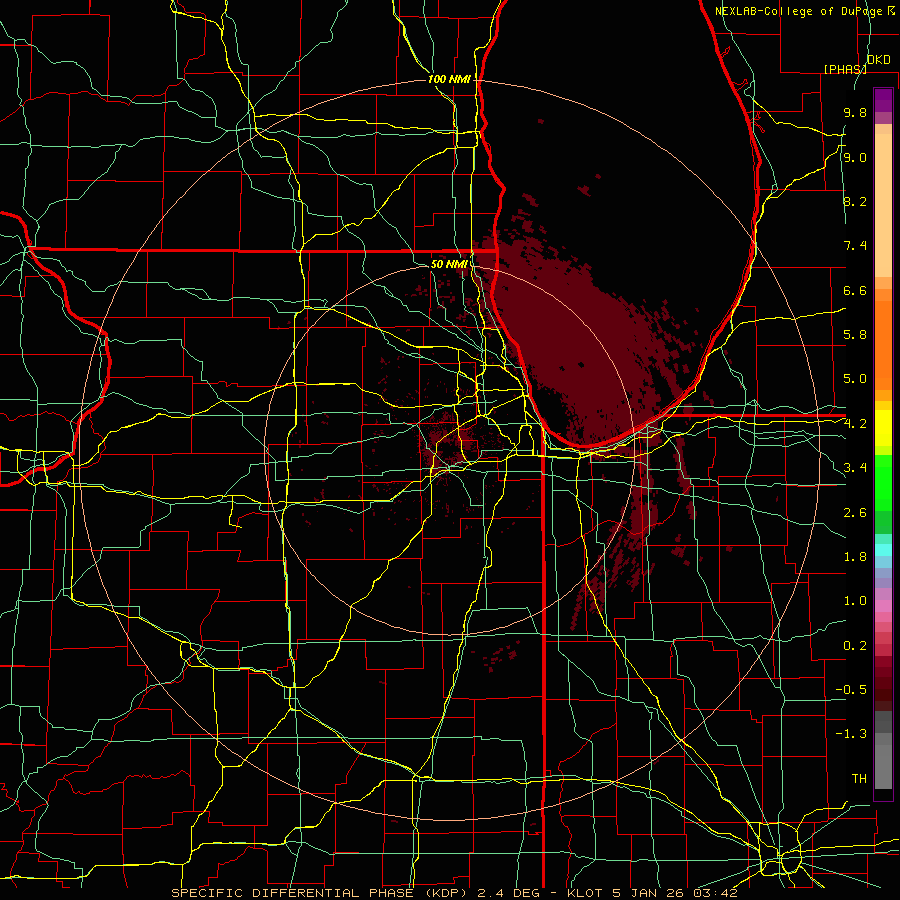Click the purple swatch atop the color bar
The width and height of the screenshot is (900, 900).
coord(883,100)
